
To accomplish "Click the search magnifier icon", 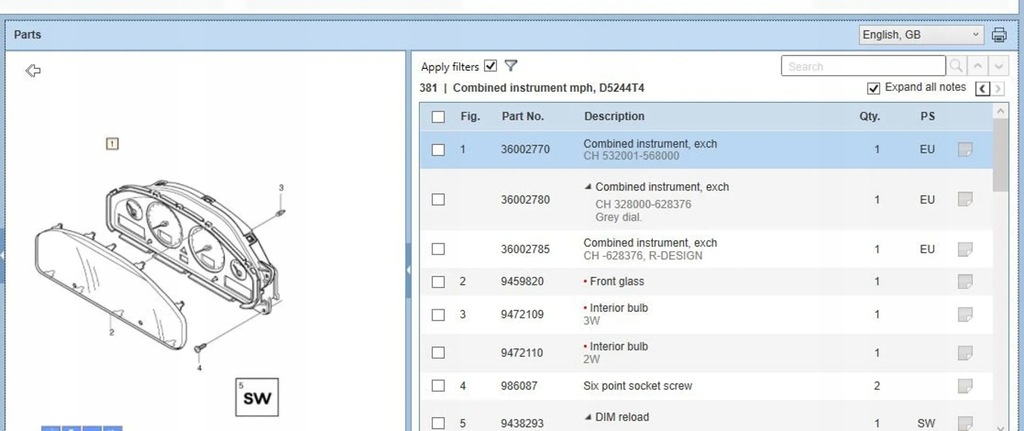I will 956,66.
